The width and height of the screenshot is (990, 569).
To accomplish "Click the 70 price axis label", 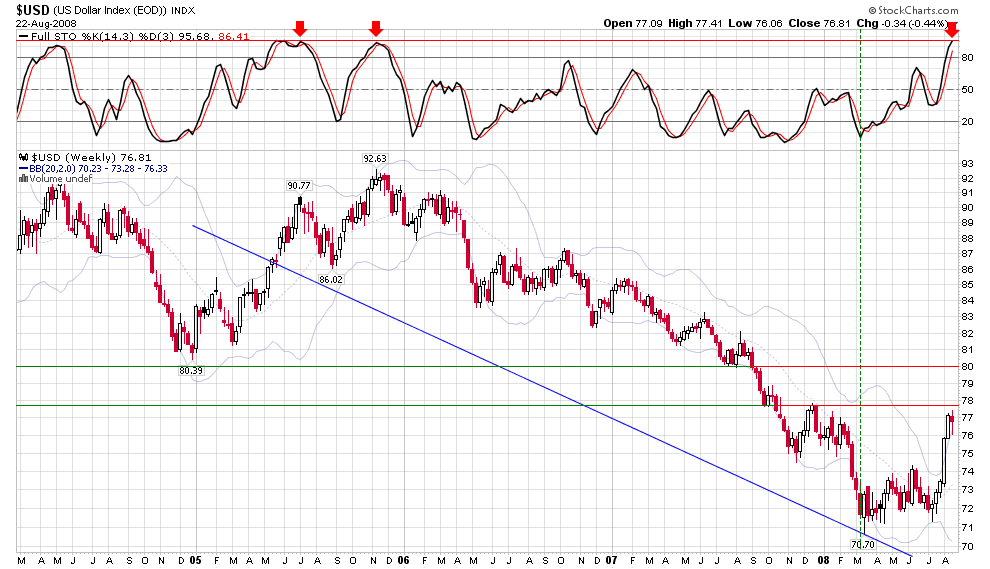I will point(967,546).
